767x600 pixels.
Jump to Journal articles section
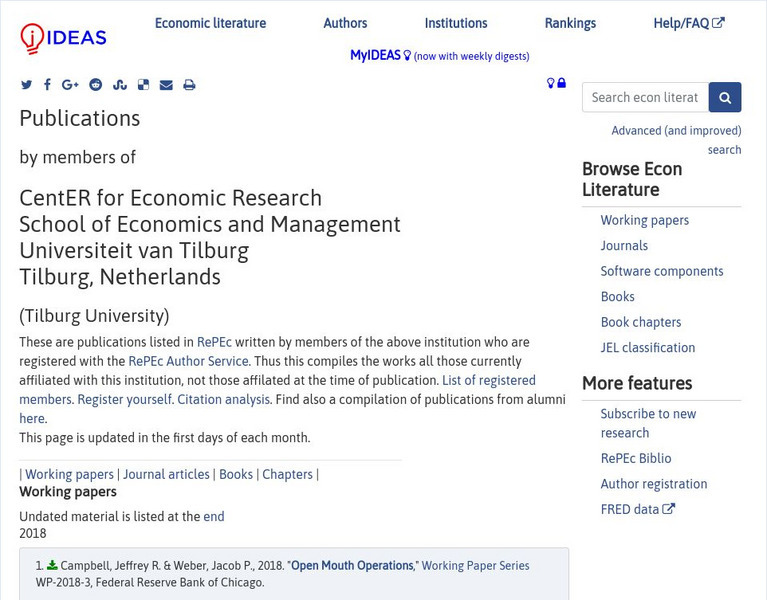click(x=166, y=474)
